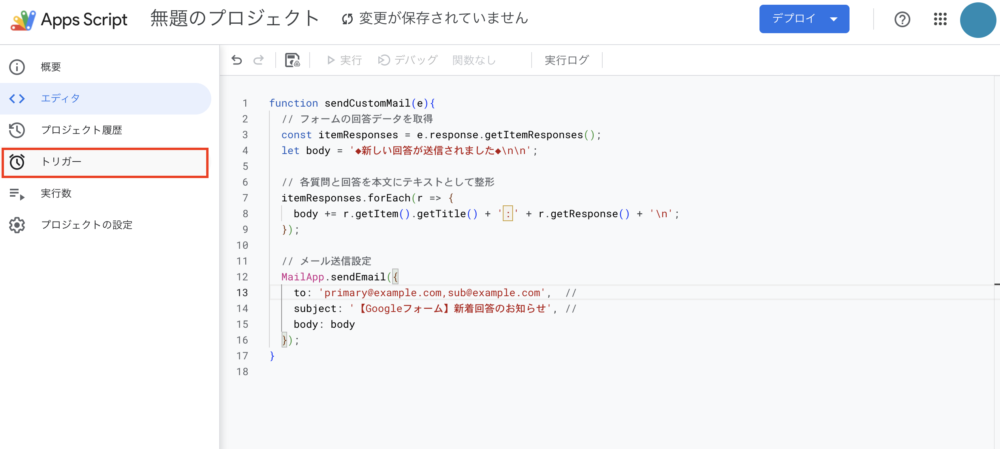Screen dimensions: 1000x449
Task: Click line number 18 in gutter
Action: pyautogui.click(x=242, y=371)
